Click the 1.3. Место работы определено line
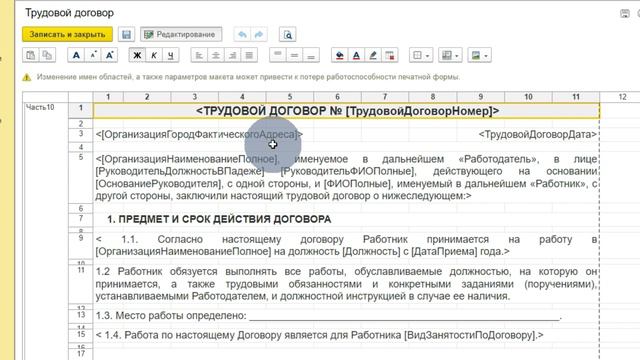640x360 pixels. click(x=329, y=316)
